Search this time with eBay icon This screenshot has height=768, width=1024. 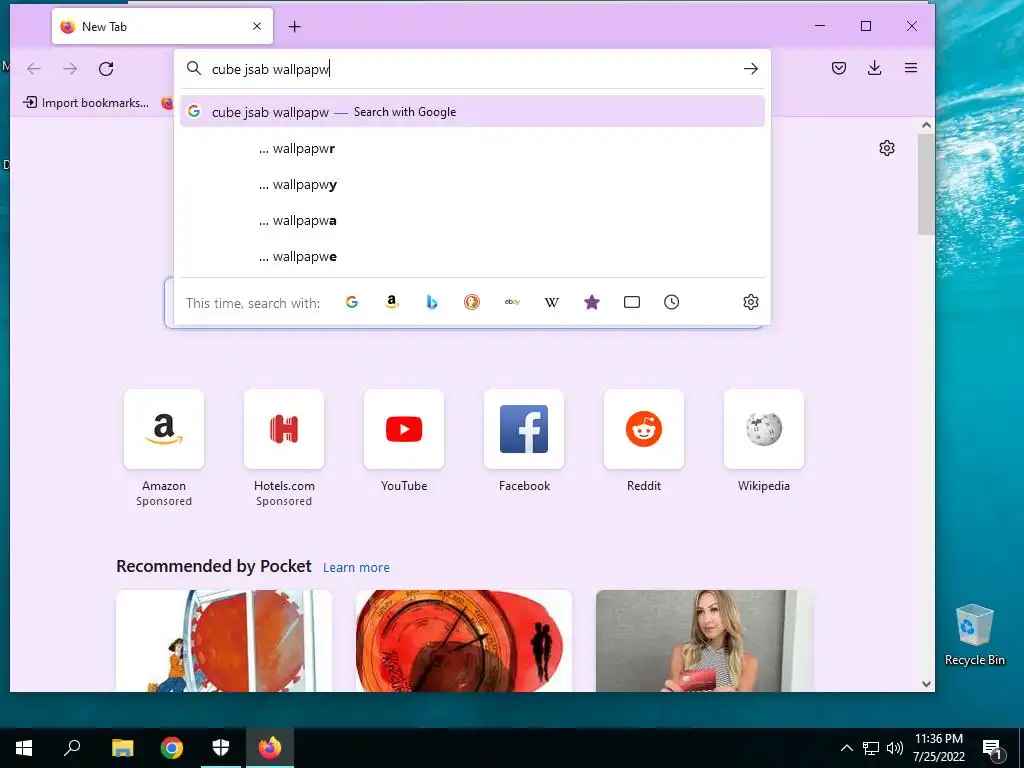coord(512,302)
